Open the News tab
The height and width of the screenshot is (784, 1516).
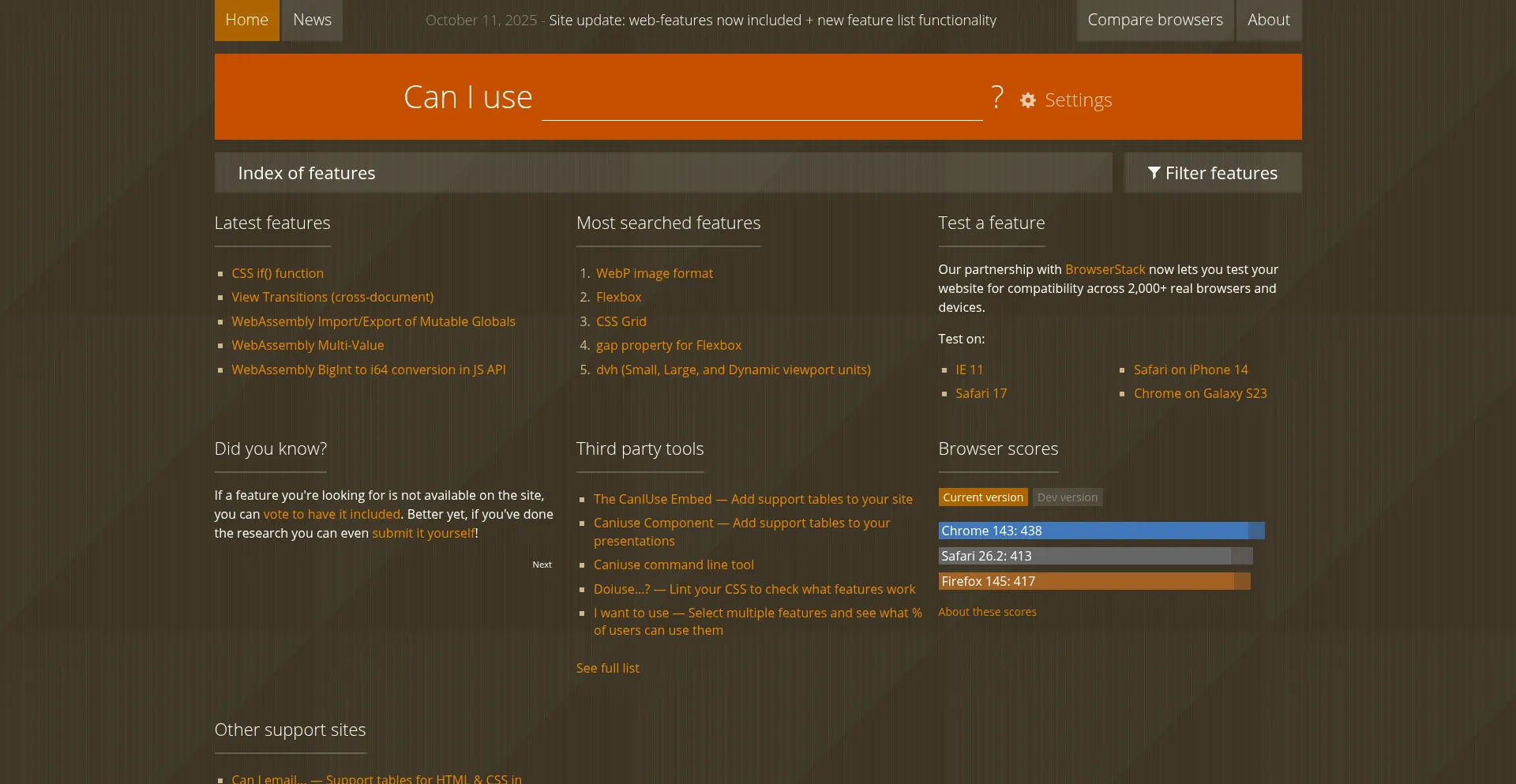[312, 20]
